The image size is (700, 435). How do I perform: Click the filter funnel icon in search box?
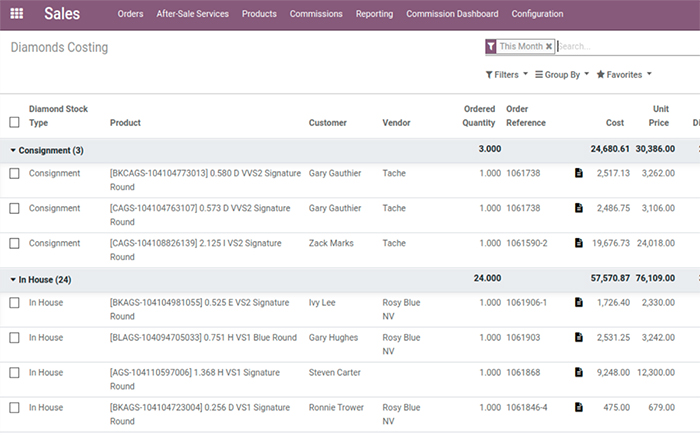click(491, 46)
